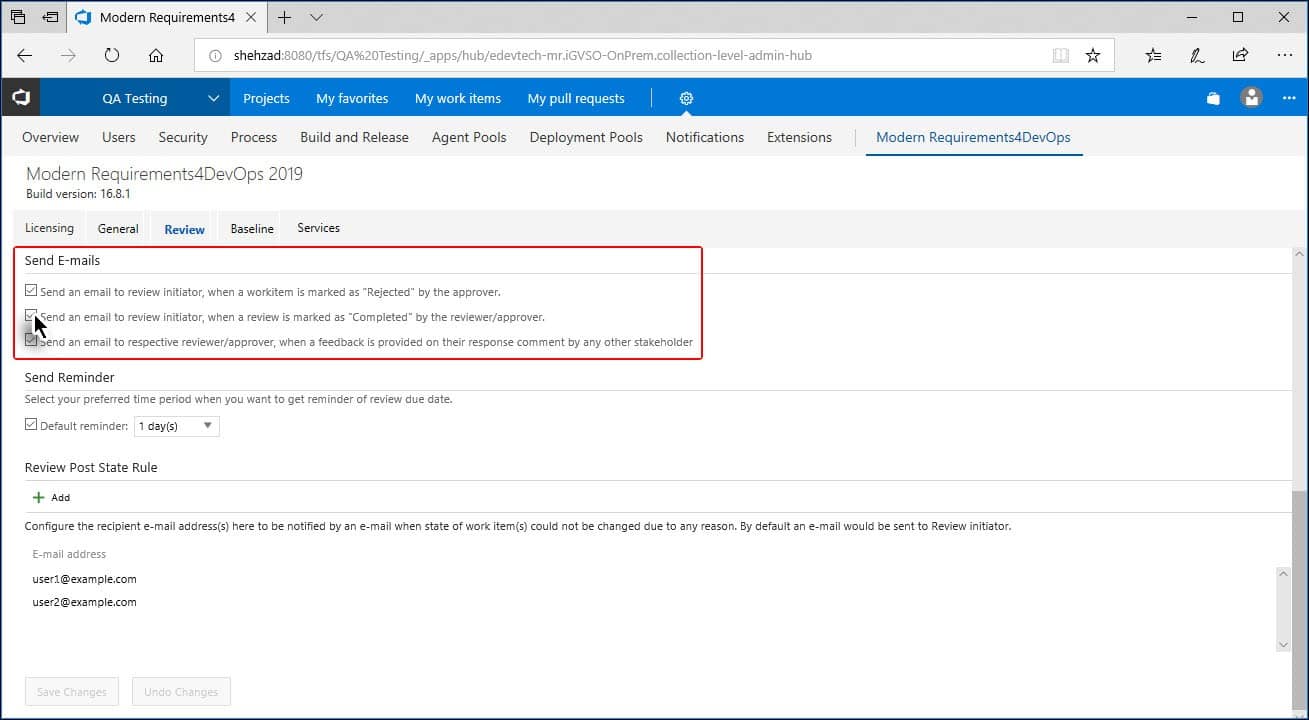Toggle email when workitem marked Rejected
The image size is (1309, 720).
31,291
